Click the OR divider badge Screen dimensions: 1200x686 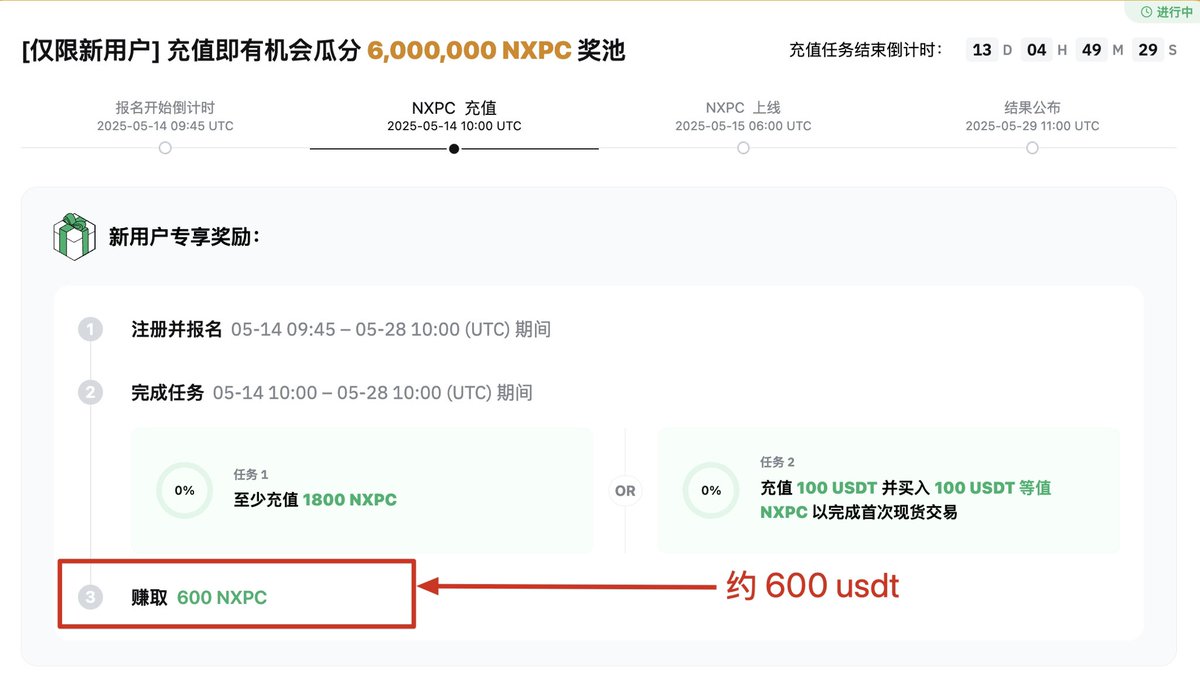tap(625, 491)
